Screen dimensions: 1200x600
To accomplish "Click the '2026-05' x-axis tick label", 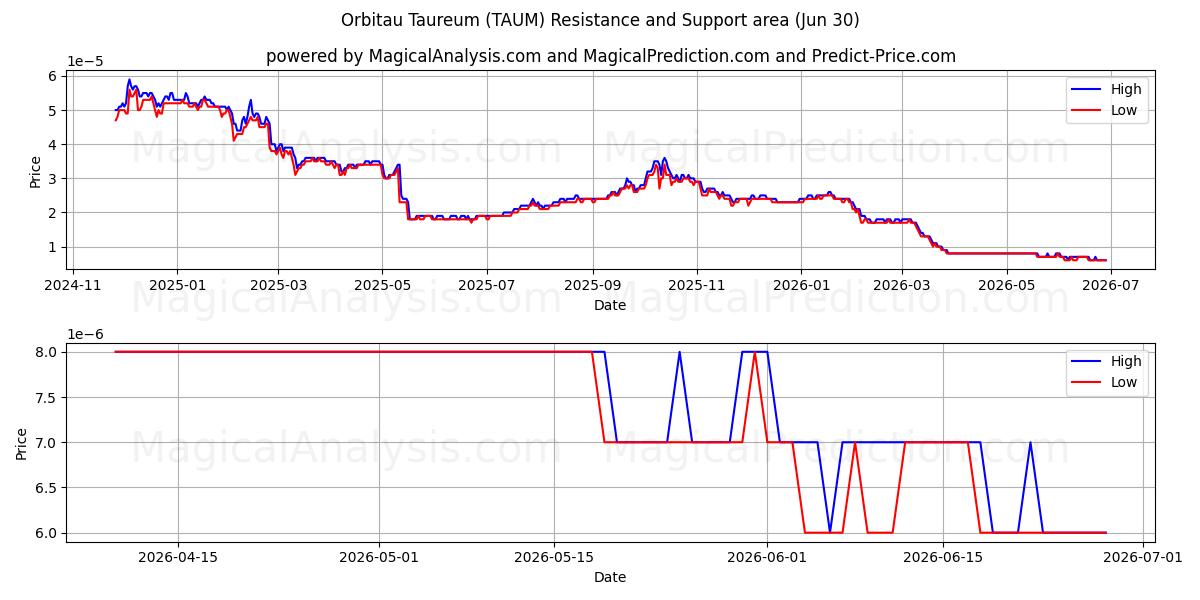I will click(1006, 286).
